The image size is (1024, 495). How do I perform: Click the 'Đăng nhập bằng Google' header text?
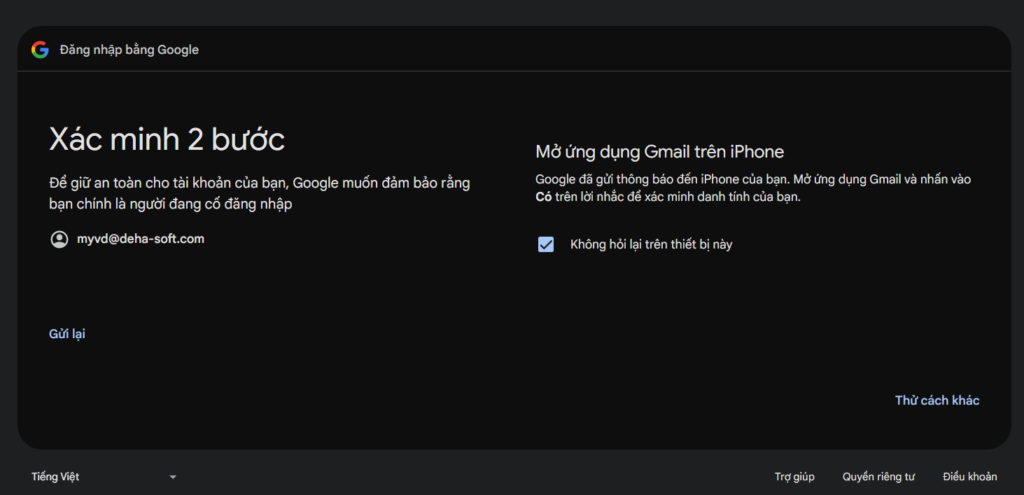click(129, 50)
